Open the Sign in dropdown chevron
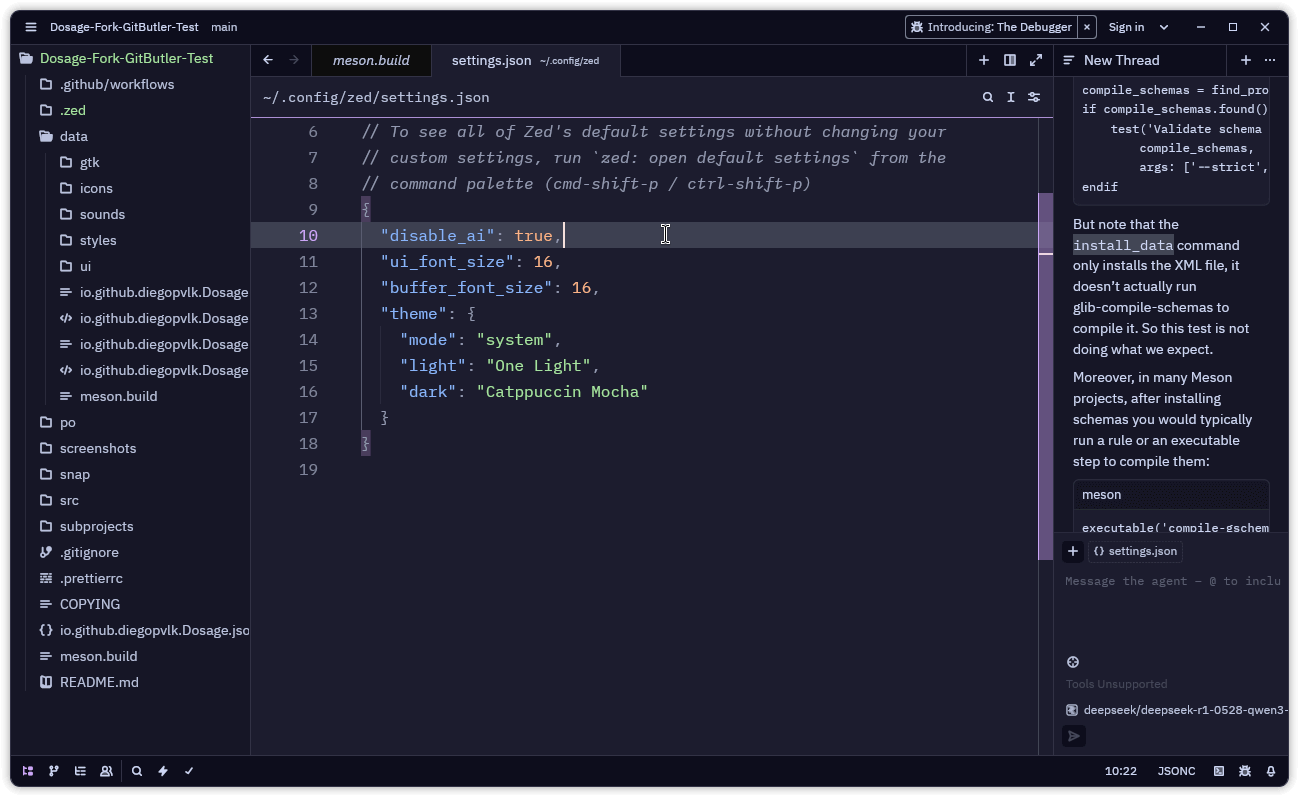 [1164, 27]
